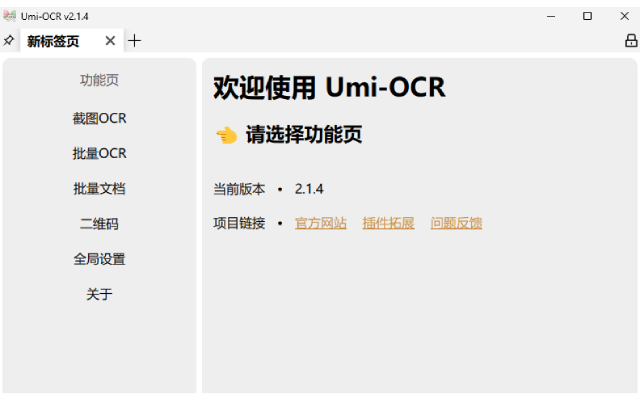Click the pointing hand emoji icon
The width and height of the screenshot is (640, 400).
(x=227, y=135)
